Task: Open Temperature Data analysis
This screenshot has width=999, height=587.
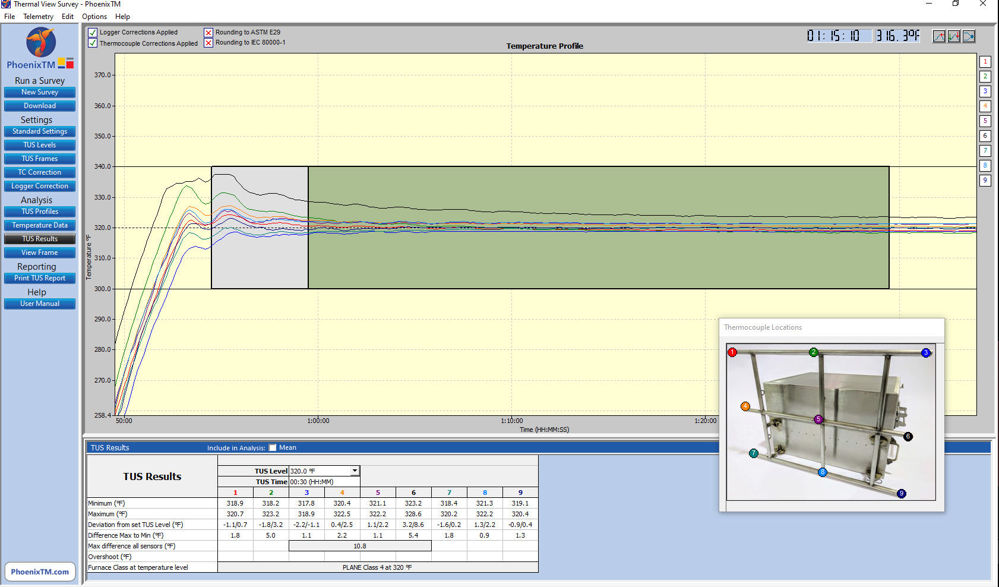Action: pos(40,226)
